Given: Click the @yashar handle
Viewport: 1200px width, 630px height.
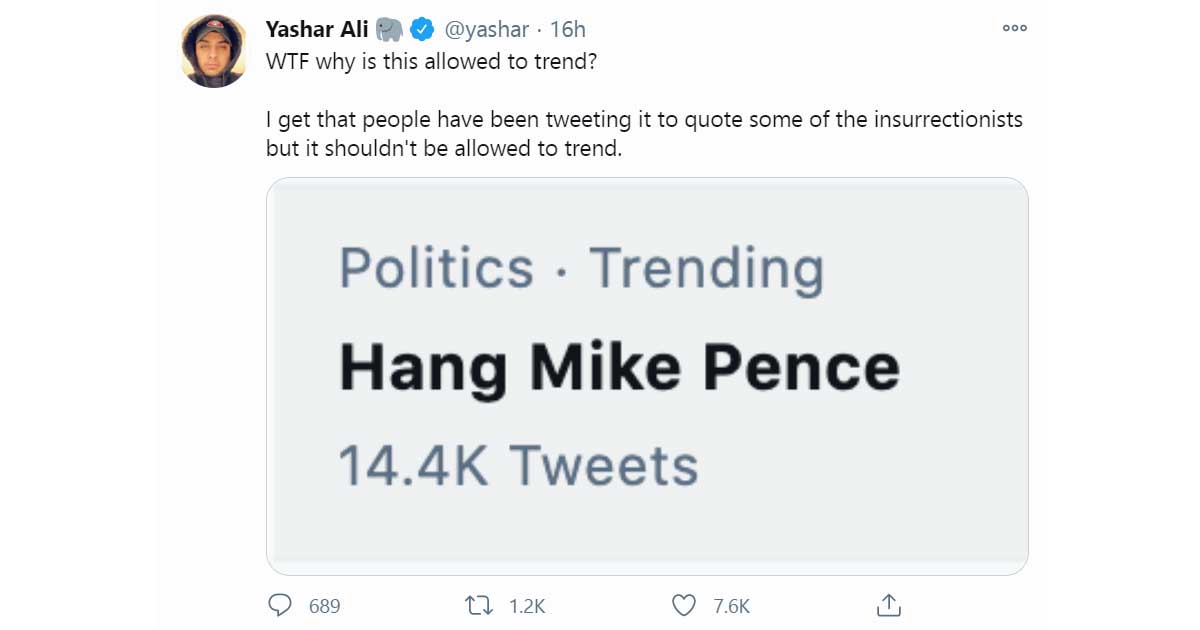Looking at the screenshot, I should tap(486, 29).
